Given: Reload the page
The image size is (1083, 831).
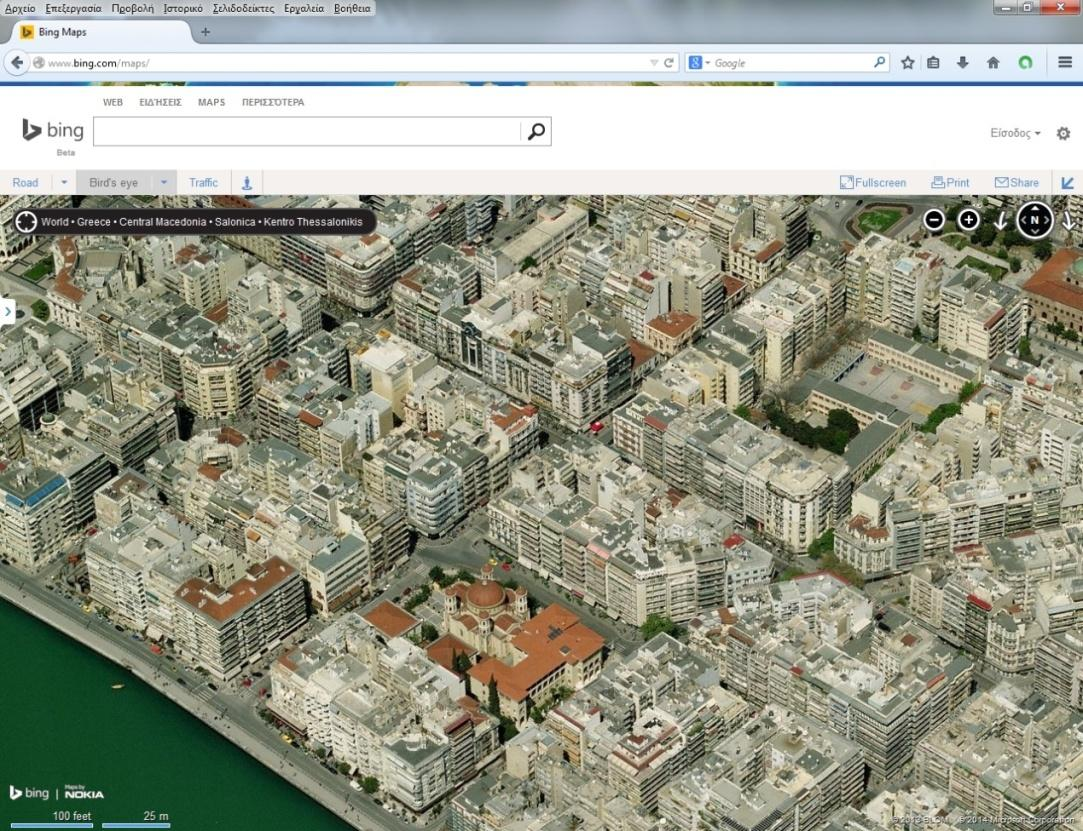Looking at the screenshot, I should (669, 63).
